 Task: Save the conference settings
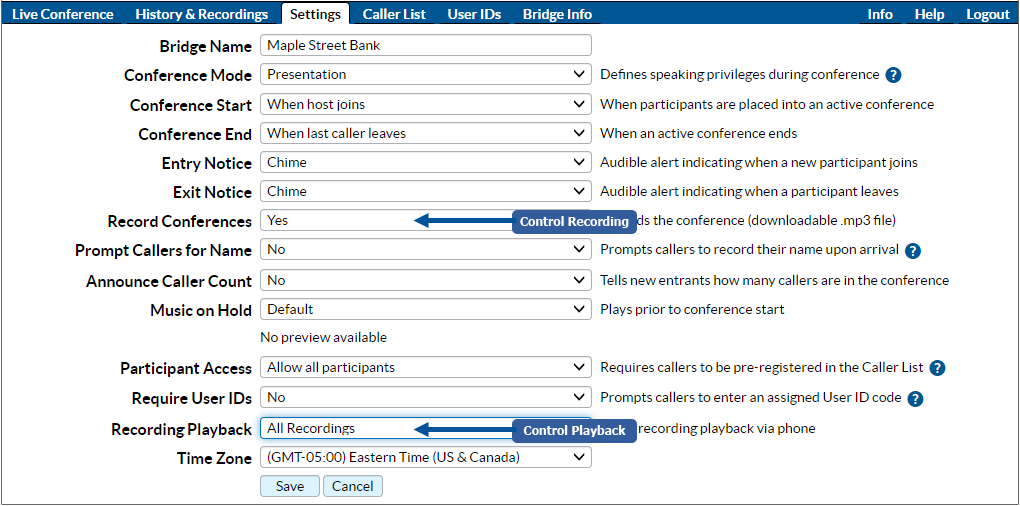click(289, 486)
